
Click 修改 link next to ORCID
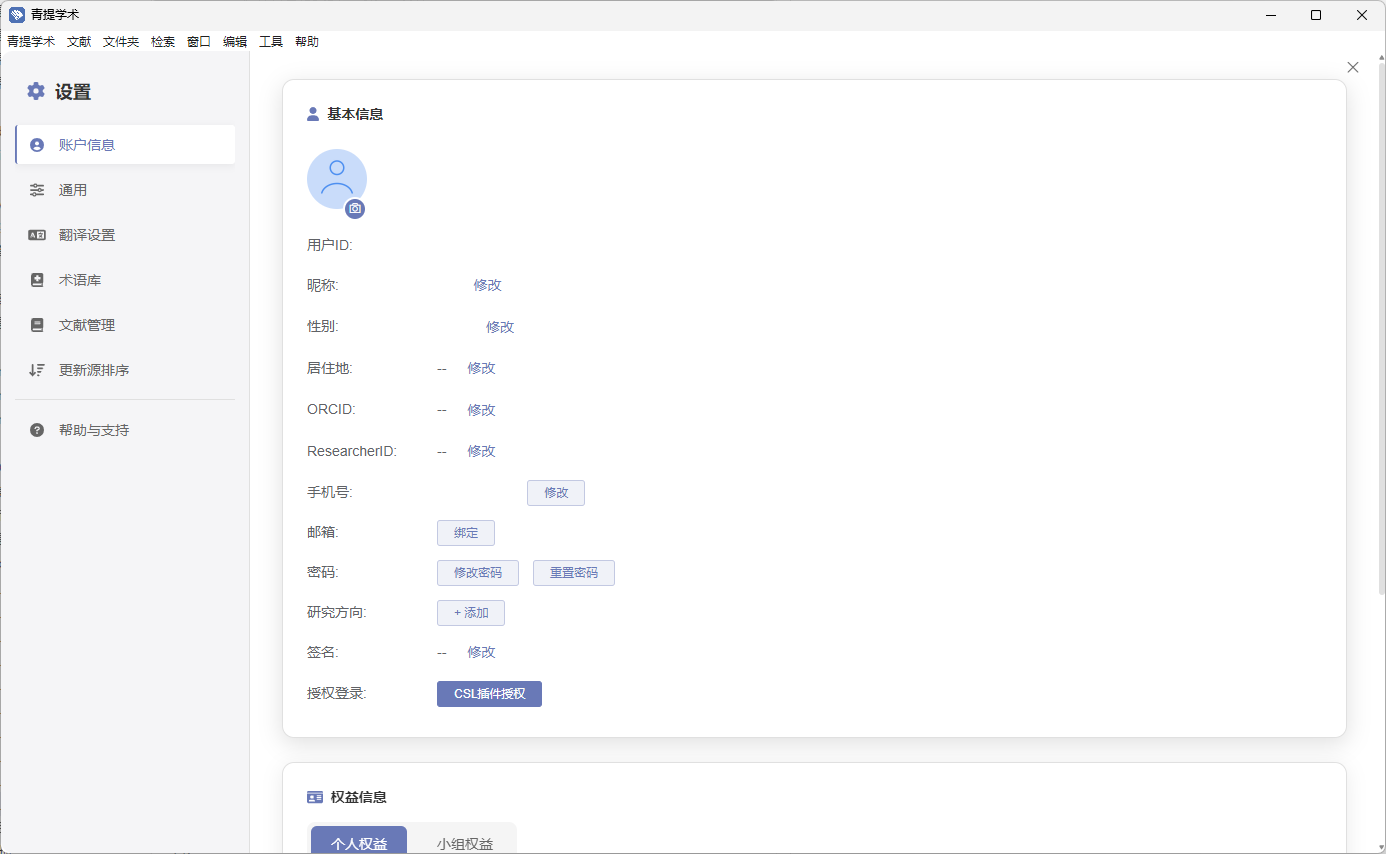coord(481,410)
